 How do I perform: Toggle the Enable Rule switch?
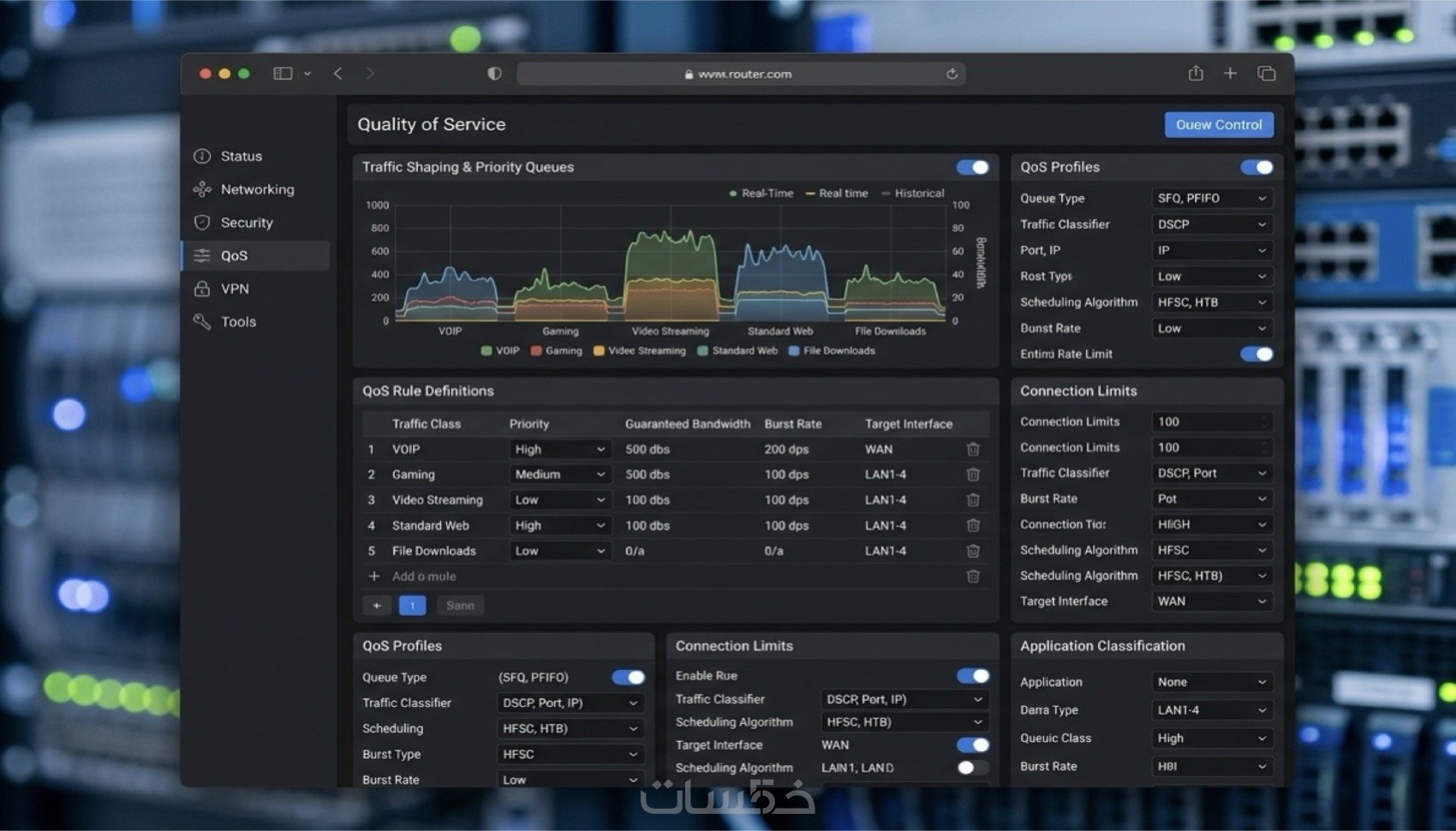point(973,676)
